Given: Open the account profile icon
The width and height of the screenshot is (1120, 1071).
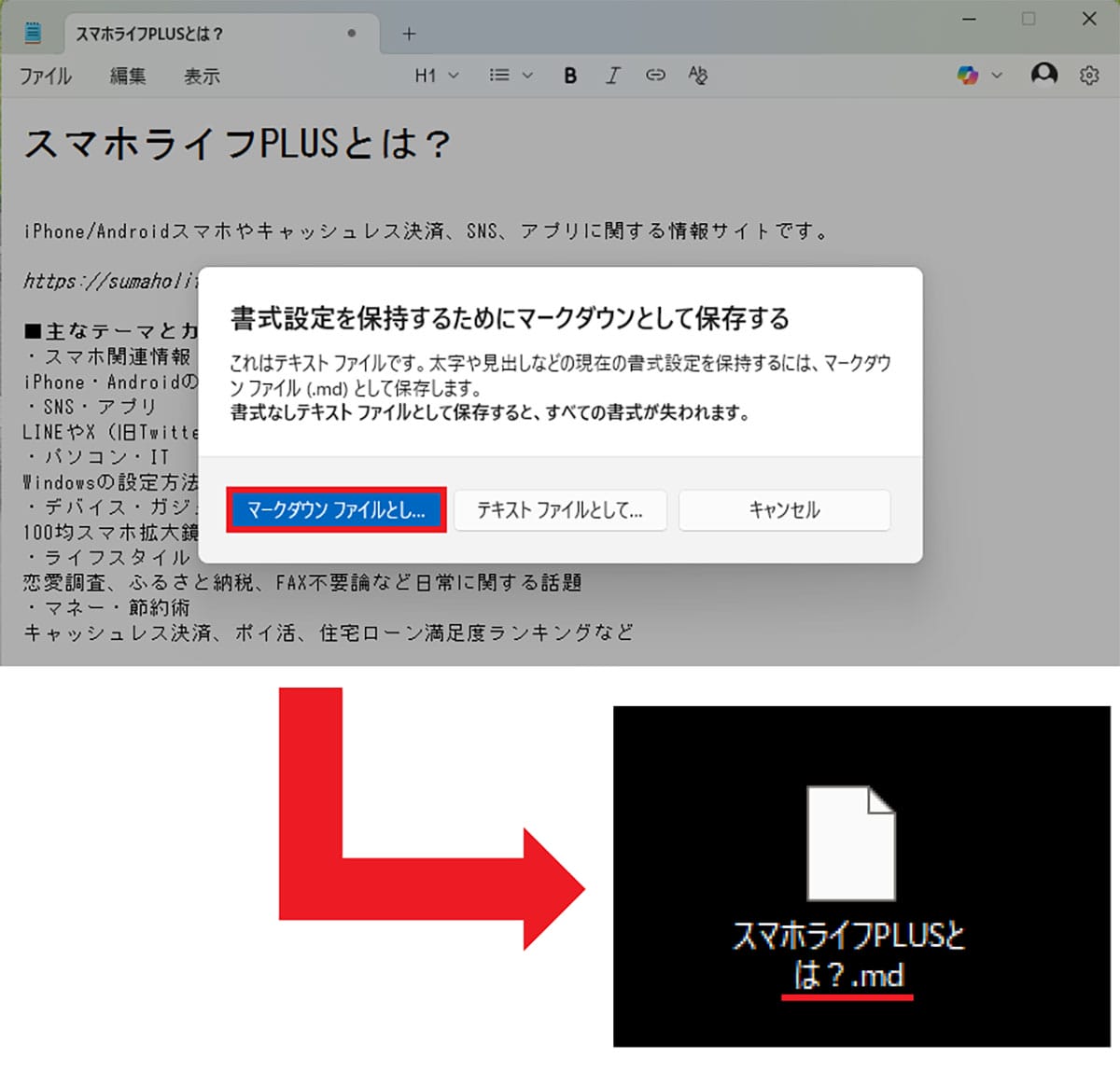Looking at the screenshot, I should pos(1044,75).
